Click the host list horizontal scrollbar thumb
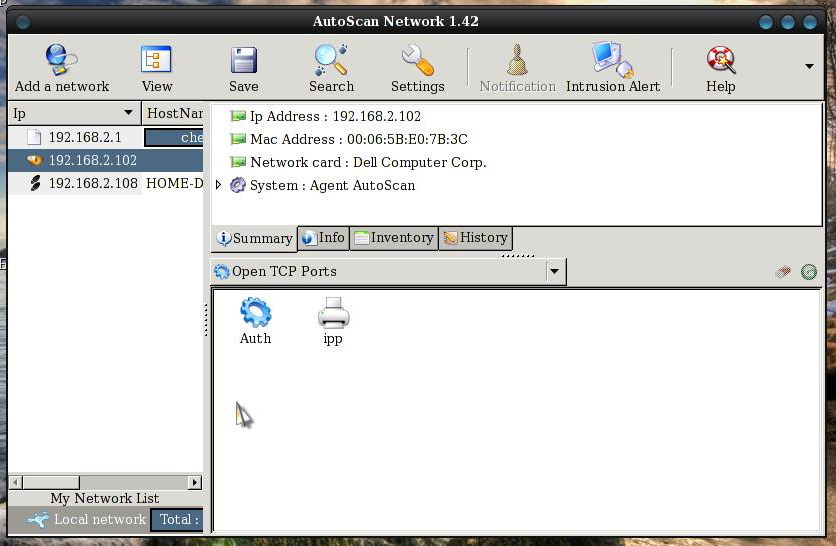Screen dimensions: 836x546 [x=51, y=482]
